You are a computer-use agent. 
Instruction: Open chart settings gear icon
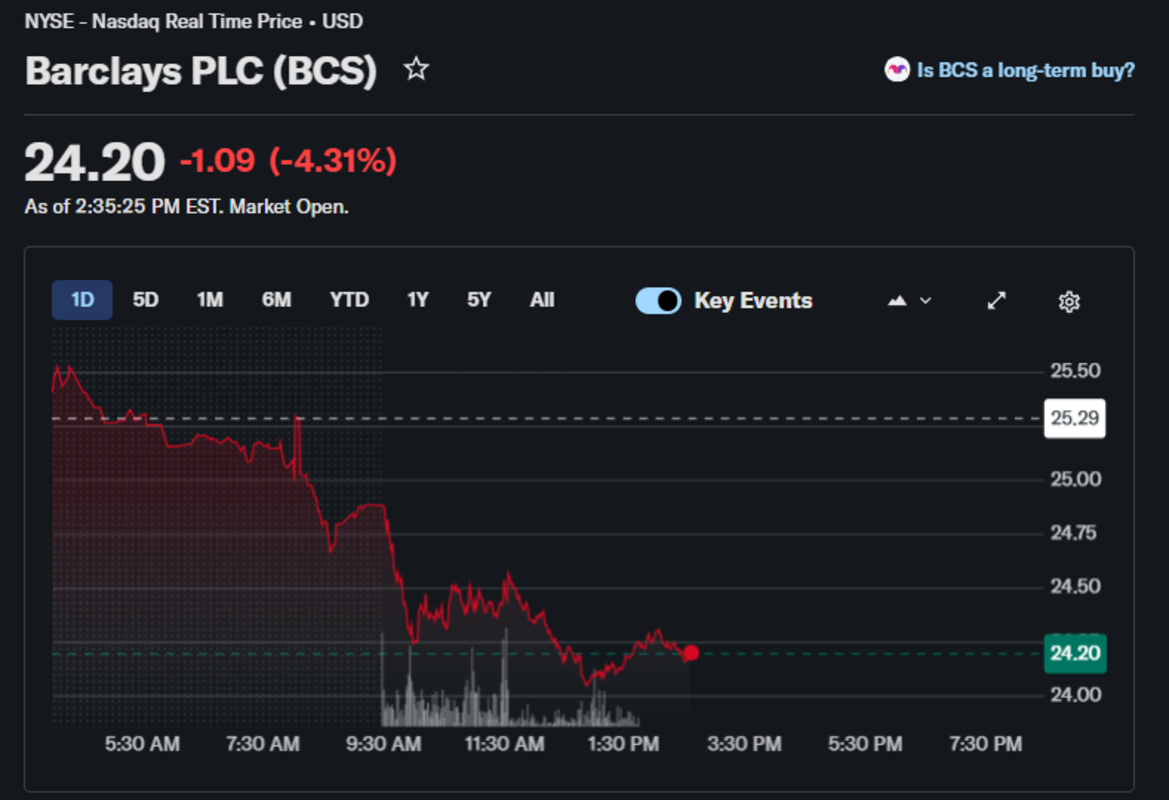tap(1069, 301)
